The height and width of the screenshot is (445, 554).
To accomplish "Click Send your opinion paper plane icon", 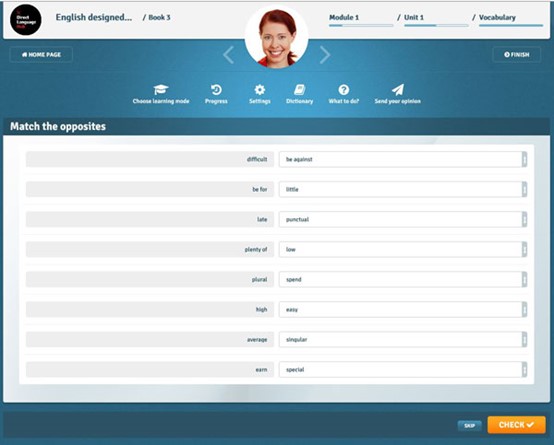I will click(398, 90).
